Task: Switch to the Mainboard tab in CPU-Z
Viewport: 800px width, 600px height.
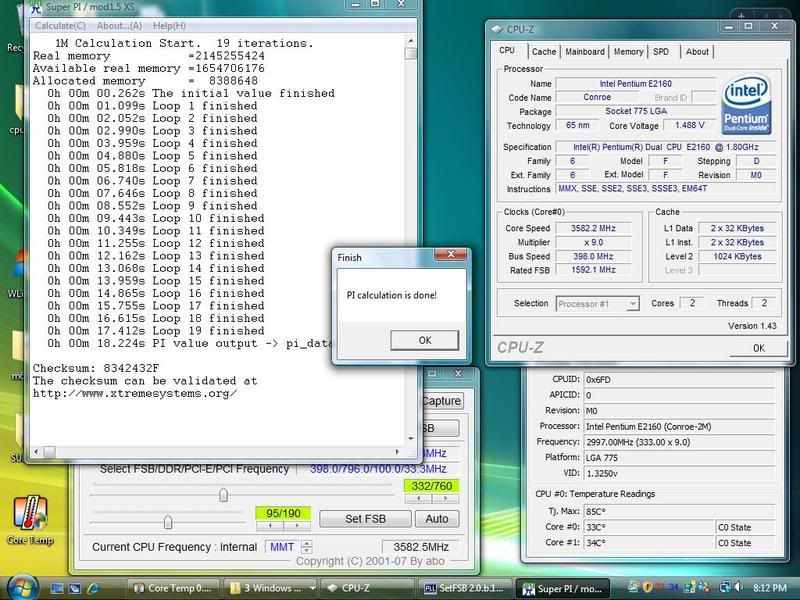Action: [x=585, y=52]
